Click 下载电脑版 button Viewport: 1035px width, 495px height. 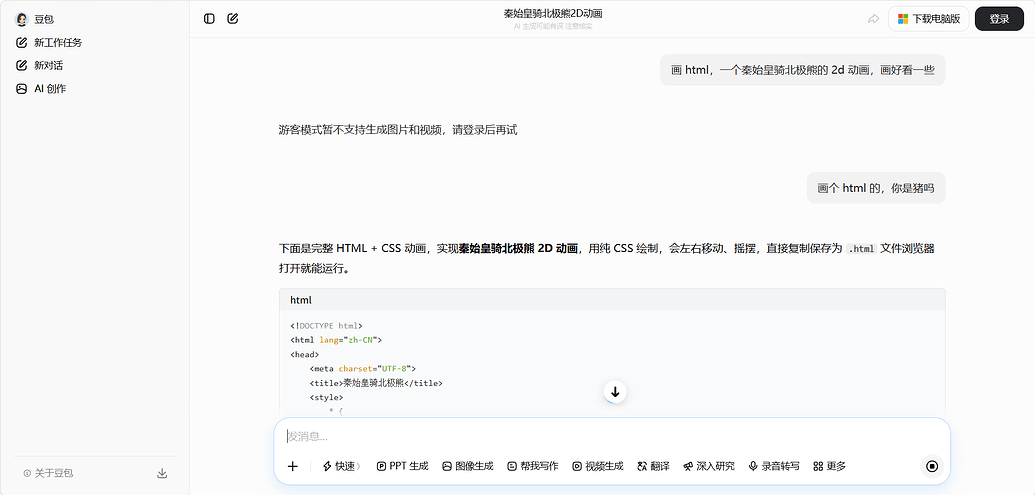coord(929,19)
